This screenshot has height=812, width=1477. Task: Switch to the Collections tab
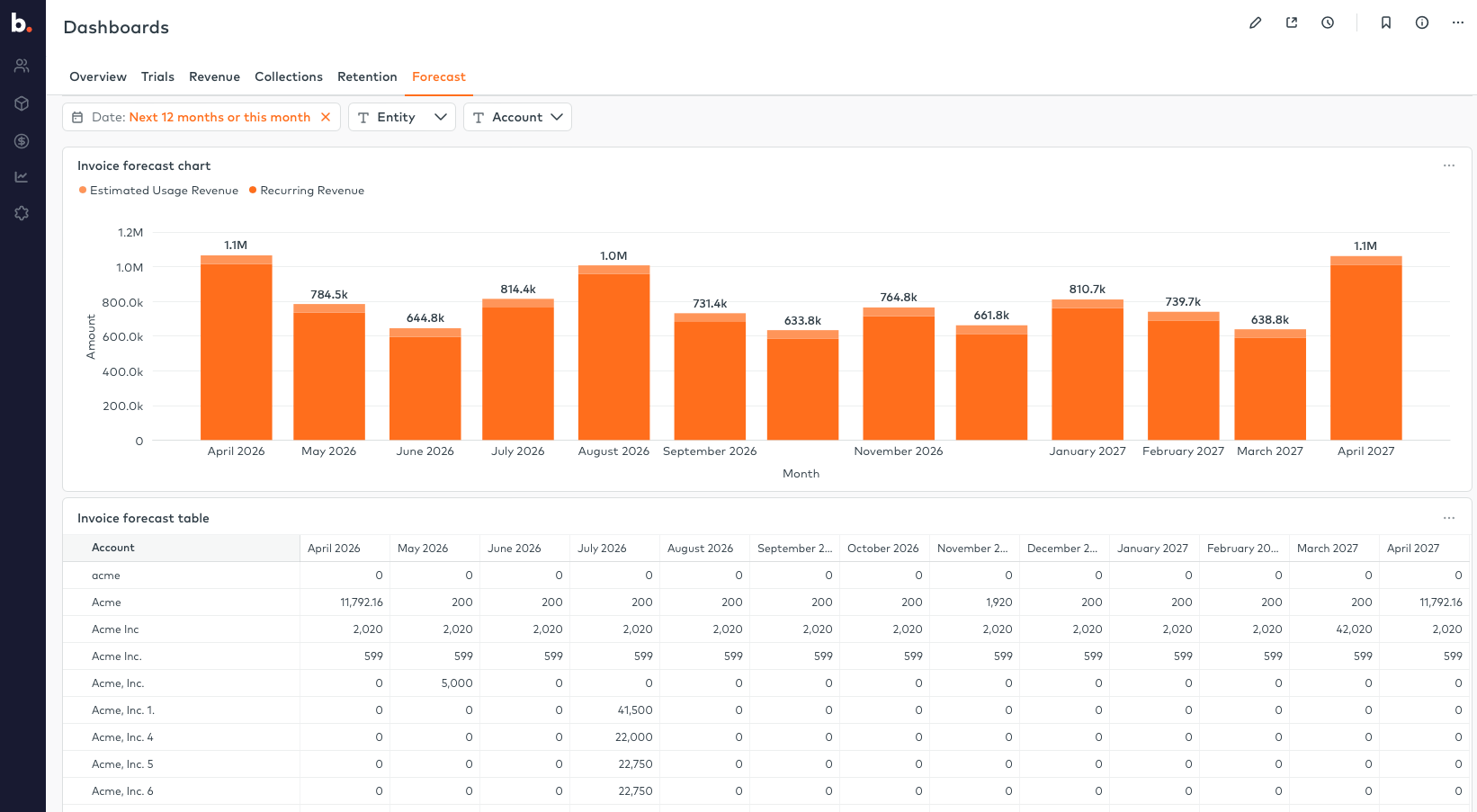289,76
